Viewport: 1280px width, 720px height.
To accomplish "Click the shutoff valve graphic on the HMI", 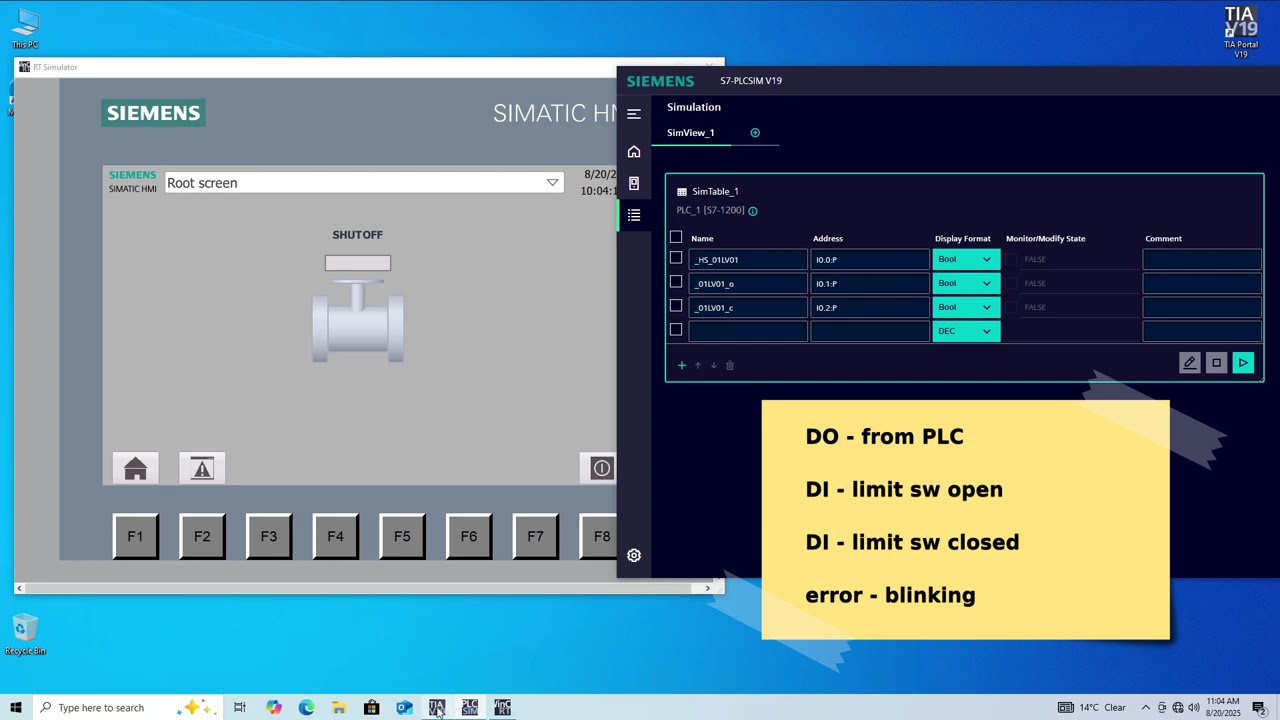I will (358, 321).
